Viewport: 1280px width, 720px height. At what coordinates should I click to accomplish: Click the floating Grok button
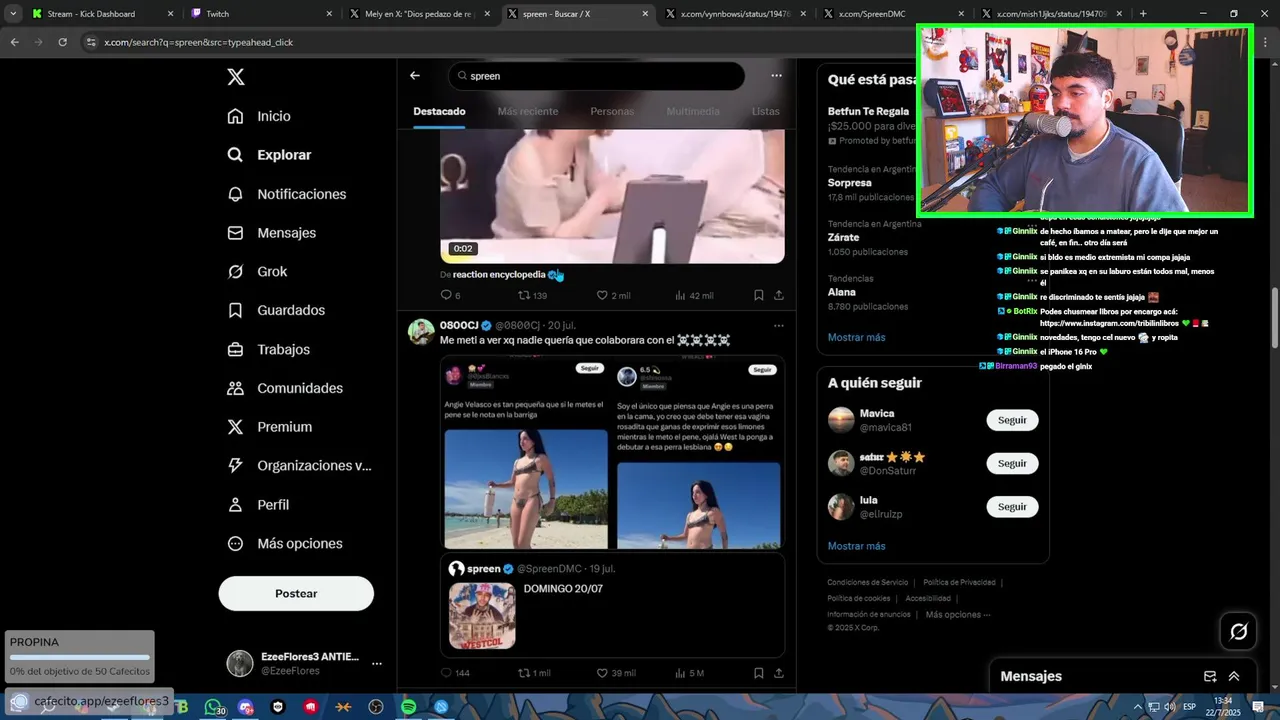tap(1238, 631)
